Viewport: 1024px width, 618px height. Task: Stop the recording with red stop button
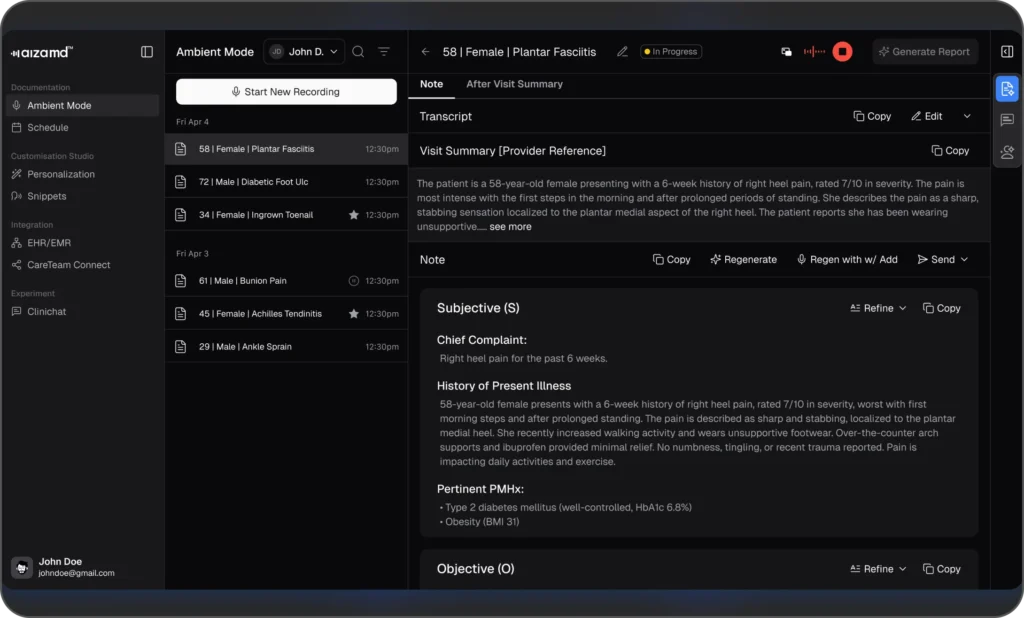[842, 52]
